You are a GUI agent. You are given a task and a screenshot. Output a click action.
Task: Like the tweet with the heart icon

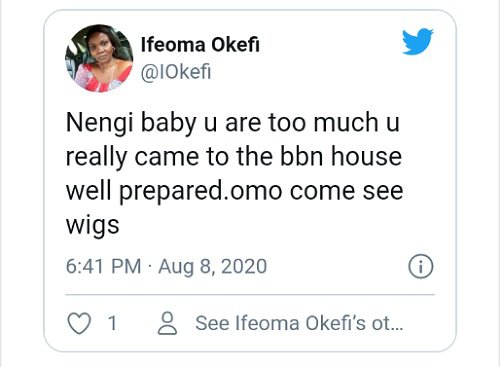[x=79, y=323]
